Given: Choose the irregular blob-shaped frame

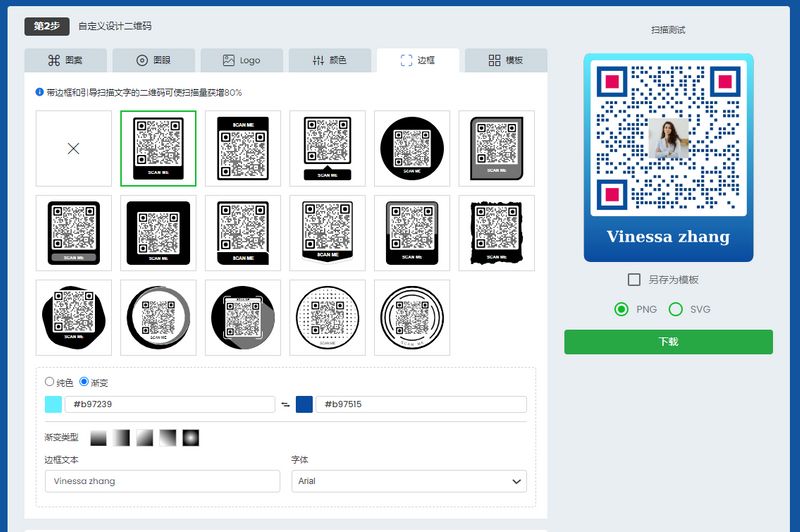Looking at the screenshot, I should coord(73,317).
